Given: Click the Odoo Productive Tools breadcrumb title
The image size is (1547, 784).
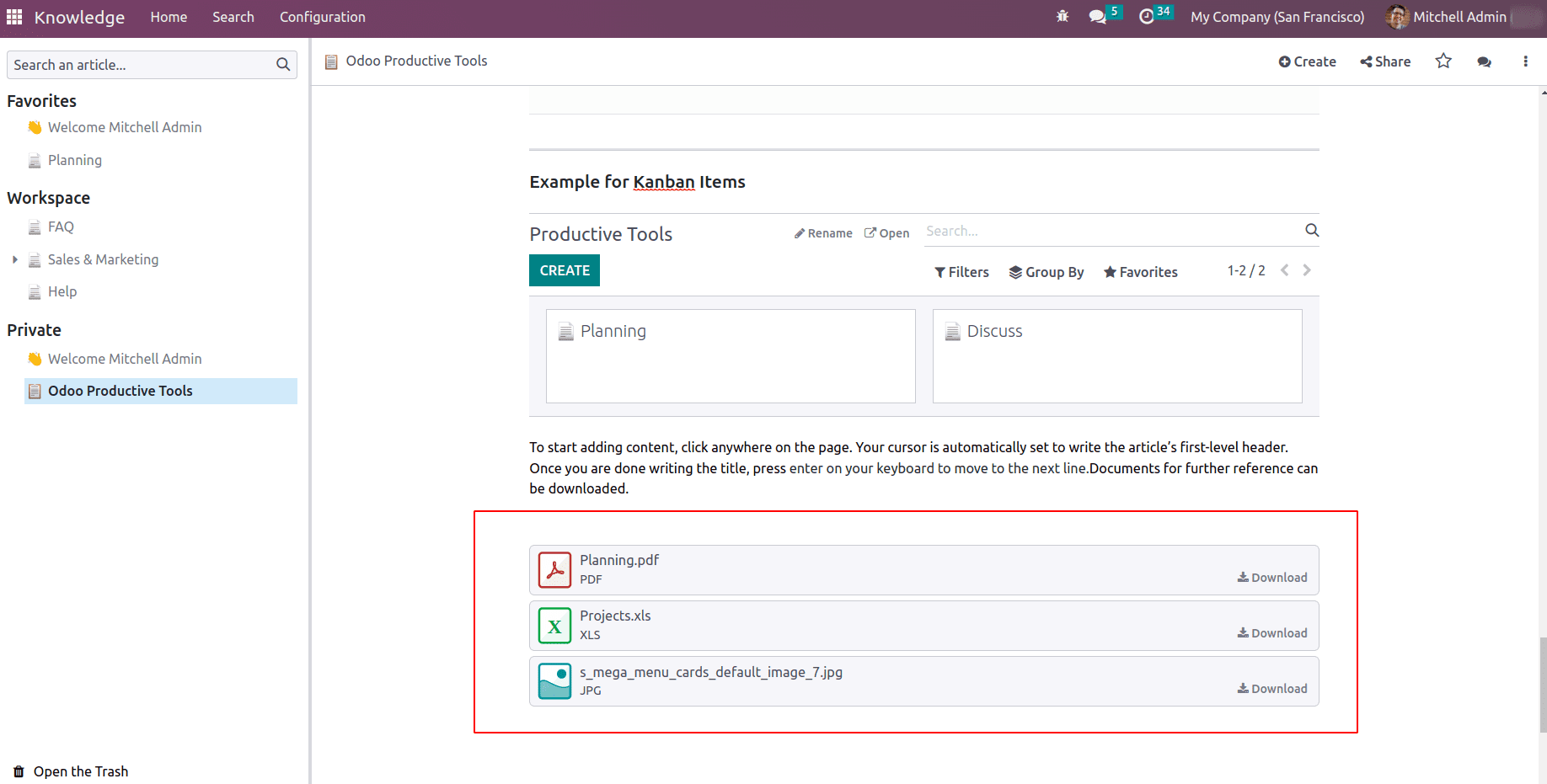Looking at the screenshot, I should click(x=416, y=61).
